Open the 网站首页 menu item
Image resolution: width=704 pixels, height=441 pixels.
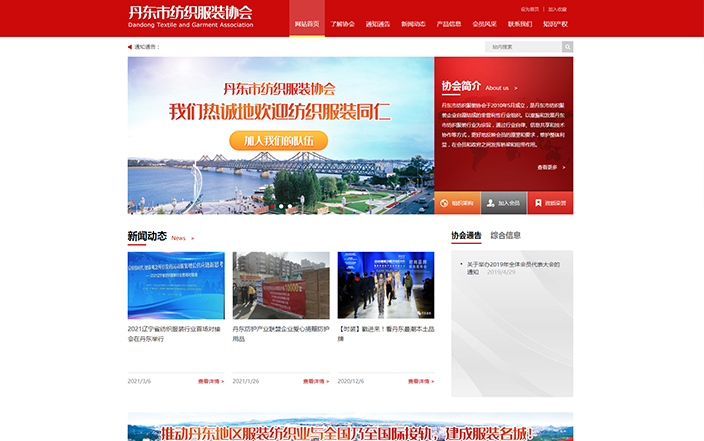(x=307, y=23)
